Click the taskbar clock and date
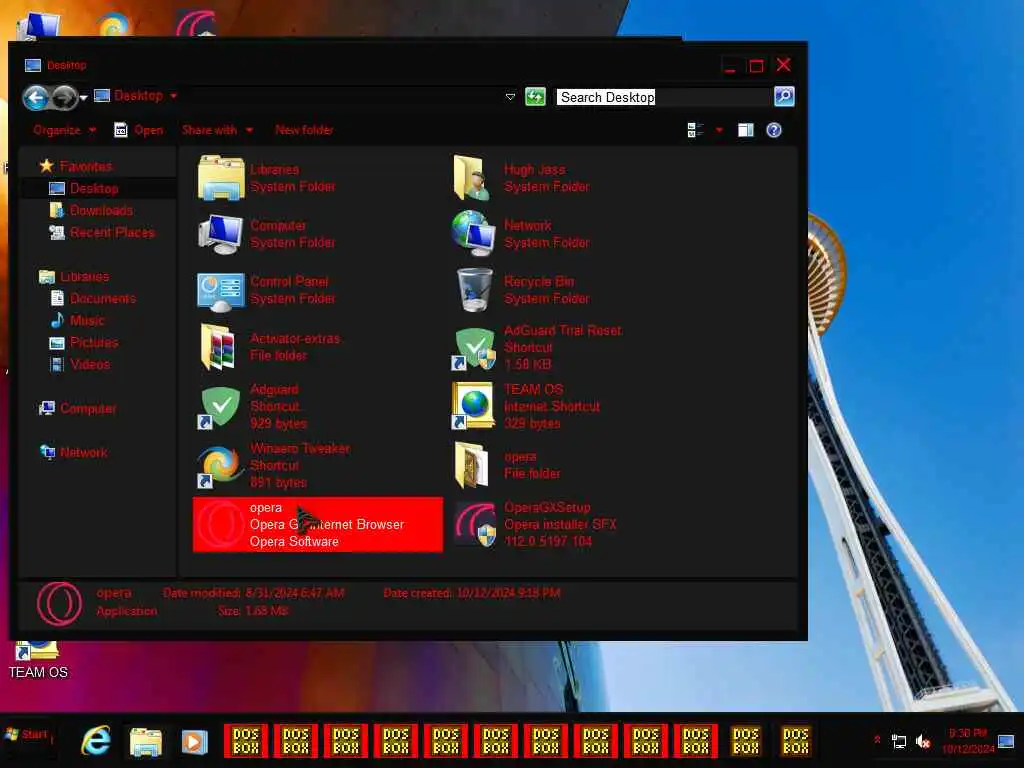 point(968,741)
